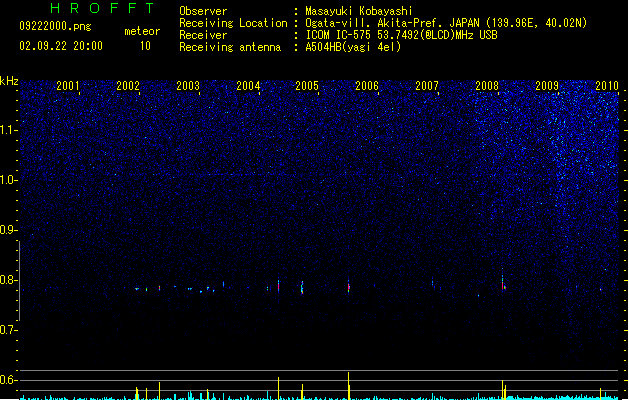Click the 2009 time axis marker
Image resolution: width=629 pixels, height=400 pixels.
(547, 86)
